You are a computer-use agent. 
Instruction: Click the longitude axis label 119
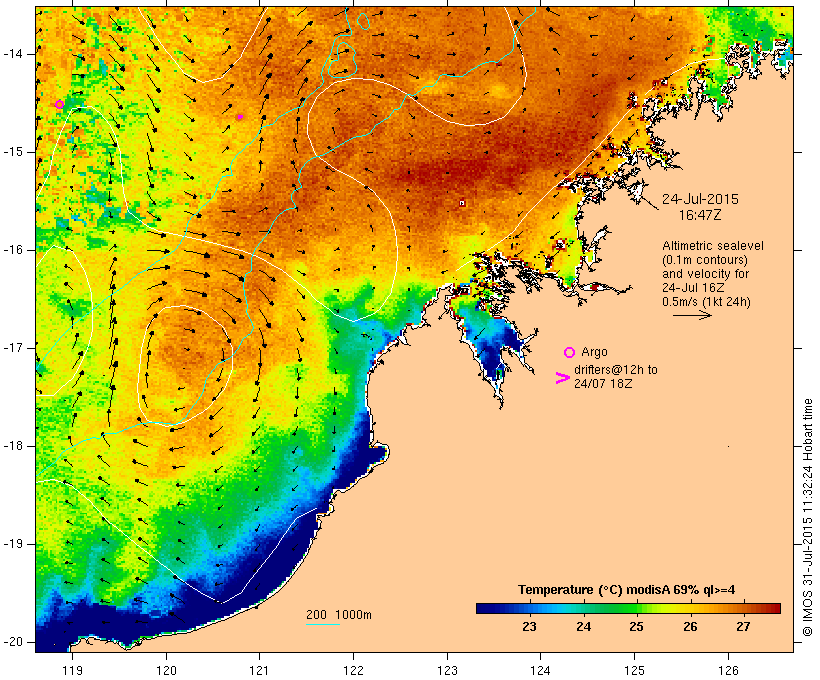pos(73,670)
